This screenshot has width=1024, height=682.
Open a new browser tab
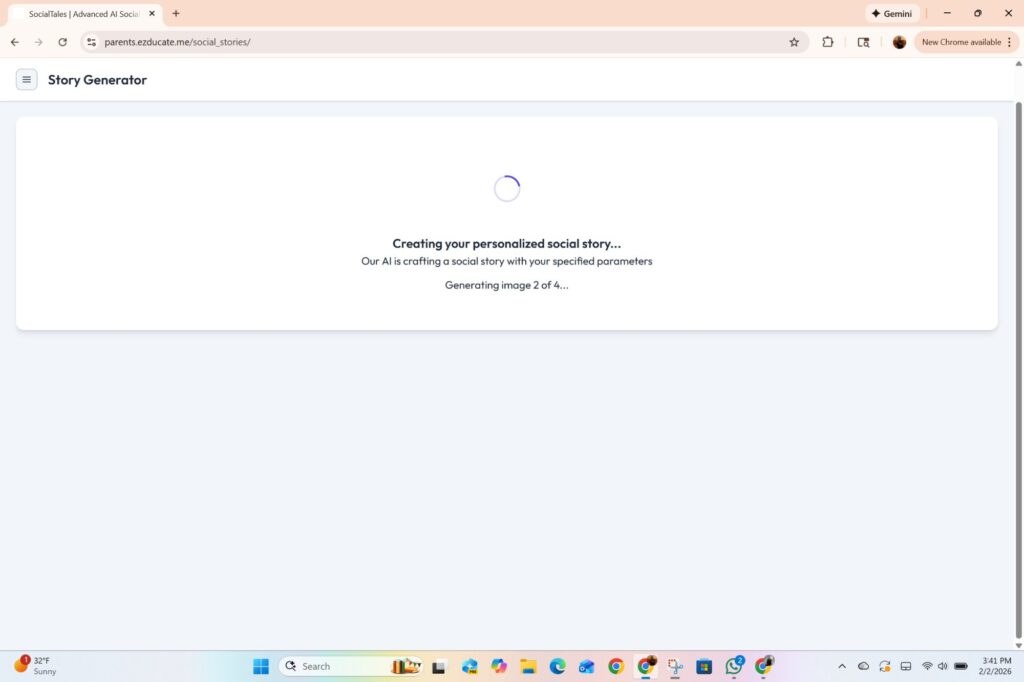176,14
